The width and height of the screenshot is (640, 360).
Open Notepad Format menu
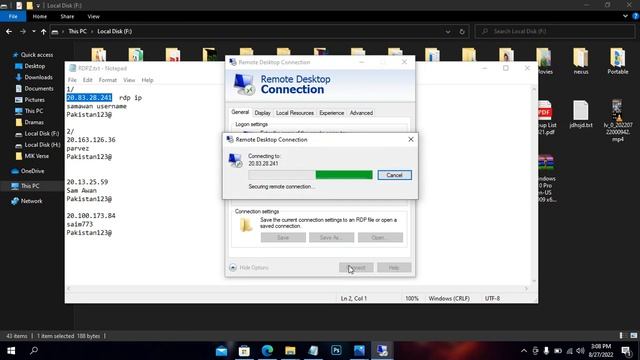tap(108, 80)
